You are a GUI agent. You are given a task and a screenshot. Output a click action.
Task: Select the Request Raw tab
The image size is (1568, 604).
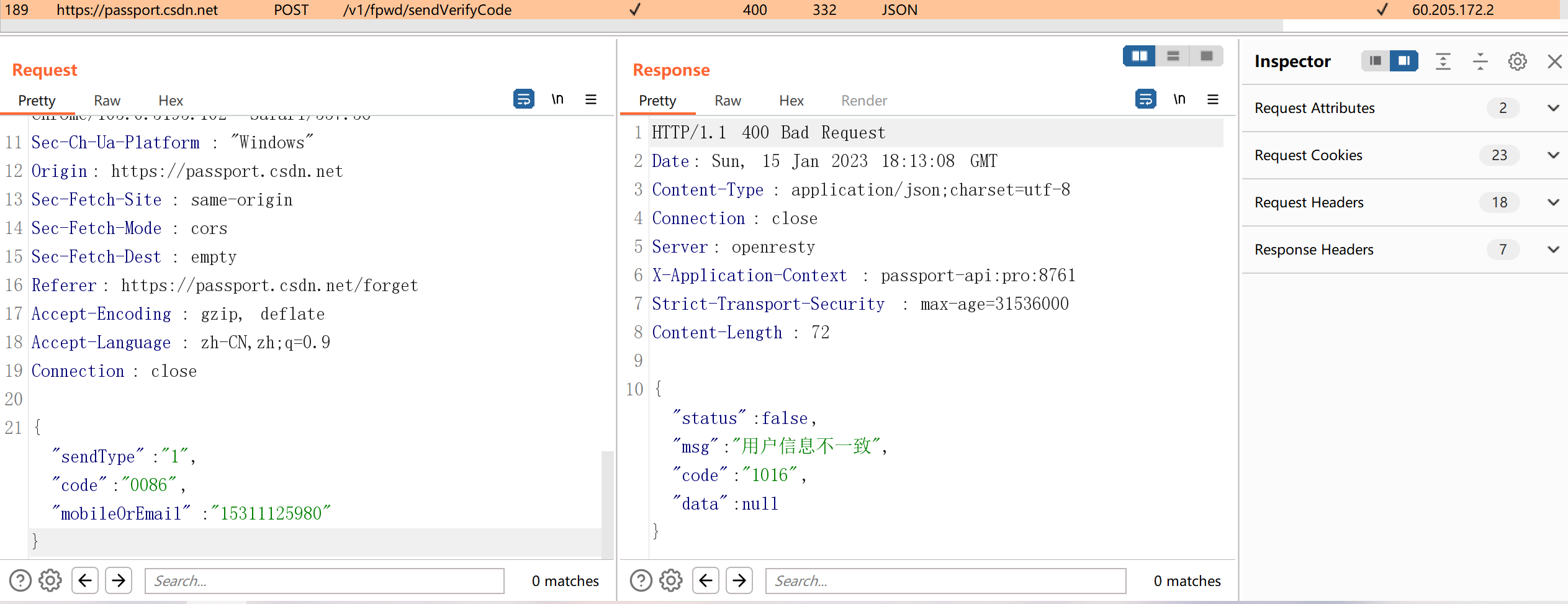pos(107,101)
